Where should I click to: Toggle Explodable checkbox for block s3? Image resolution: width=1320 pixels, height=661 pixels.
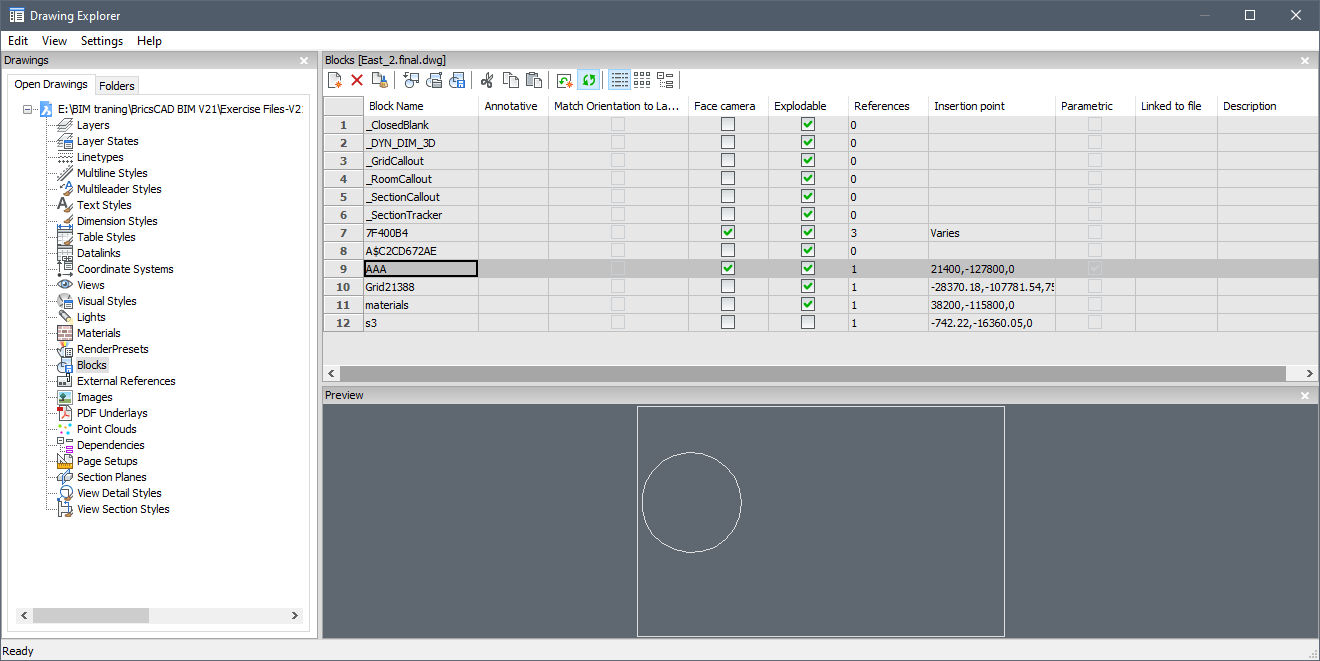(807, 322)
